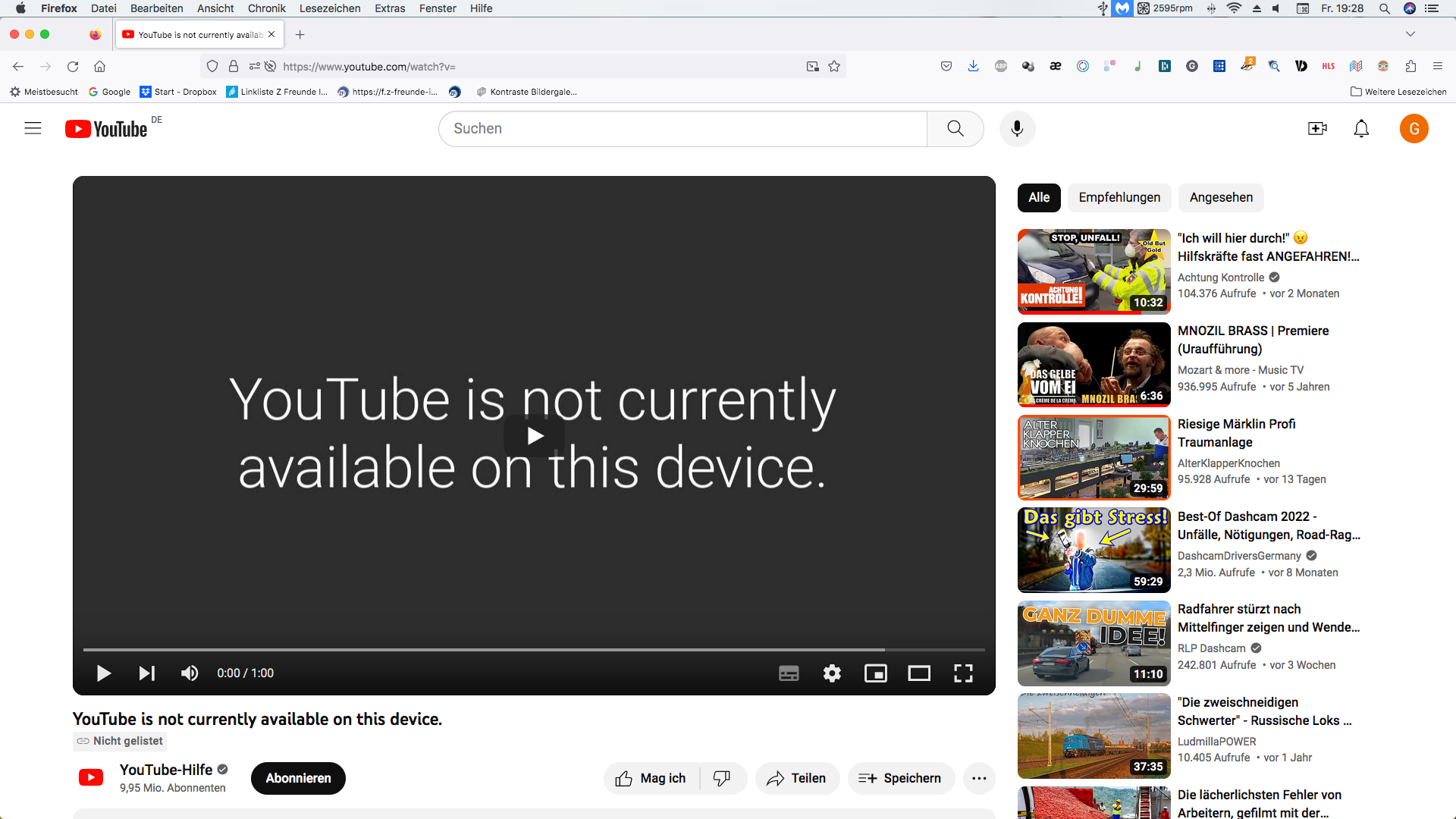This screenshot has width=1456, height=819.
Task: Open the YouTube-Hilfe channel link
Action: pyautogui.click(x=166, y=770)
